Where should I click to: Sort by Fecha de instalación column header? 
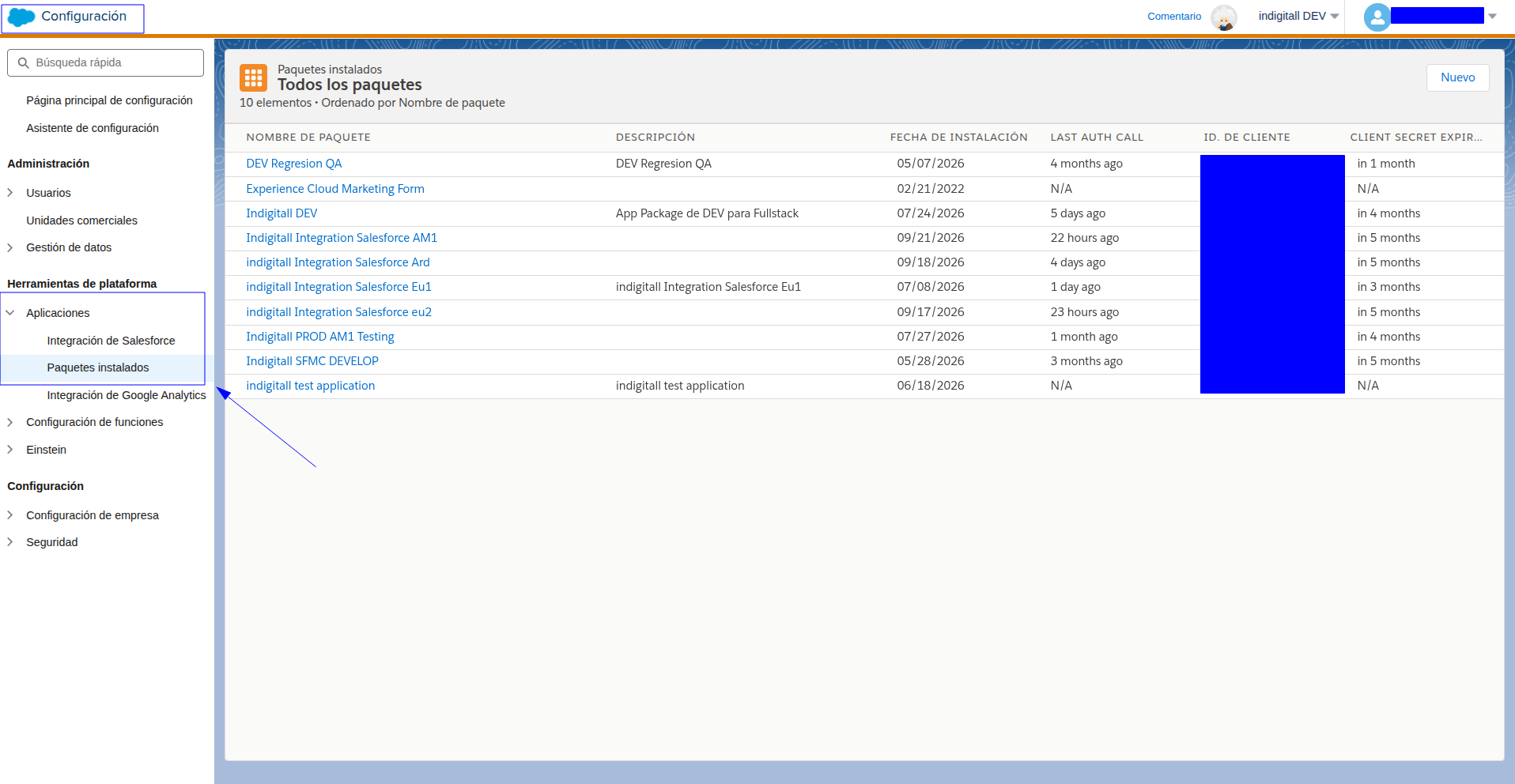[x=959, y=138]
